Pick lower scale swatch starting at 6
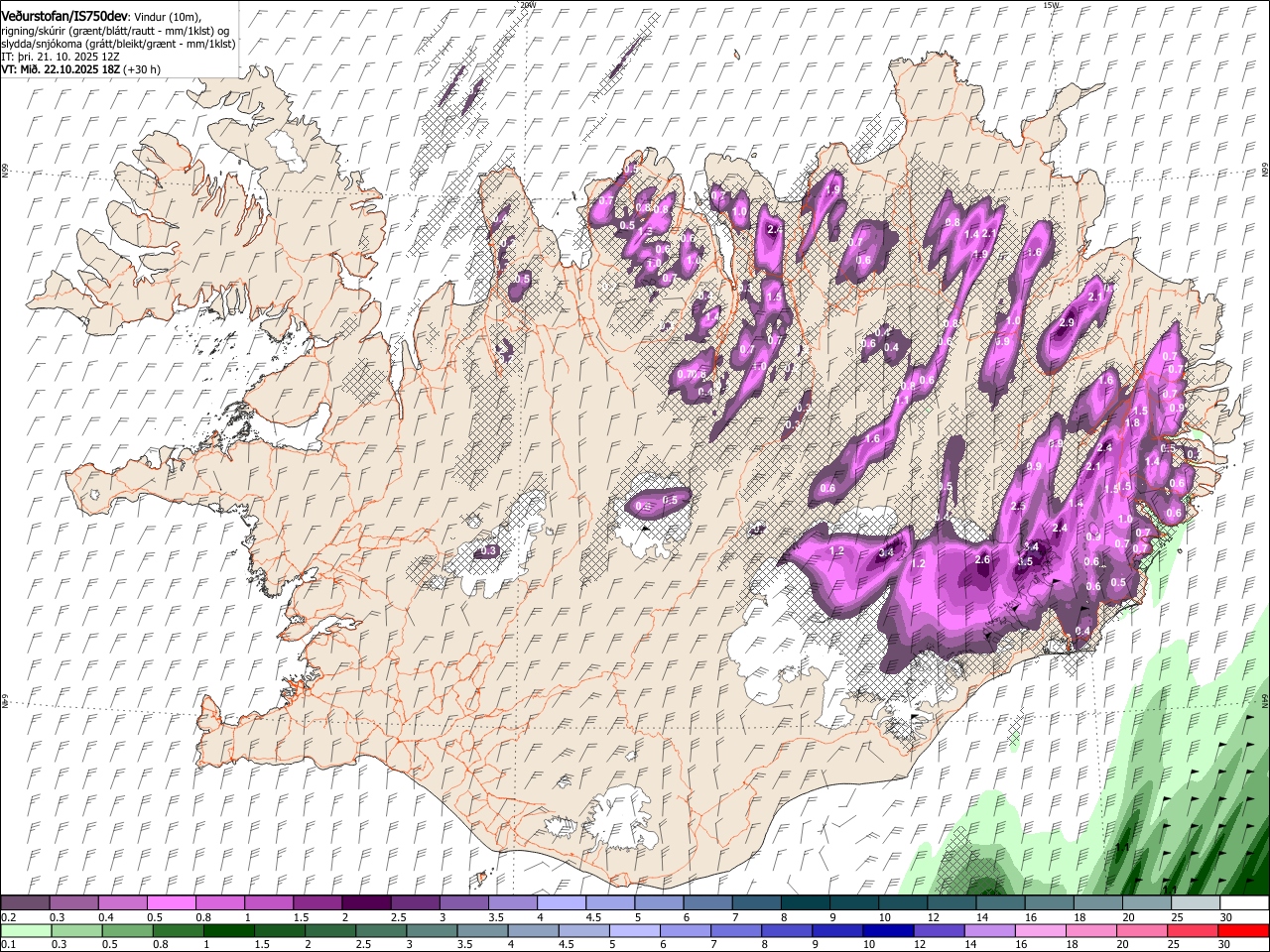This screenshot has width=1270, height=952. (x=685, y=930)
